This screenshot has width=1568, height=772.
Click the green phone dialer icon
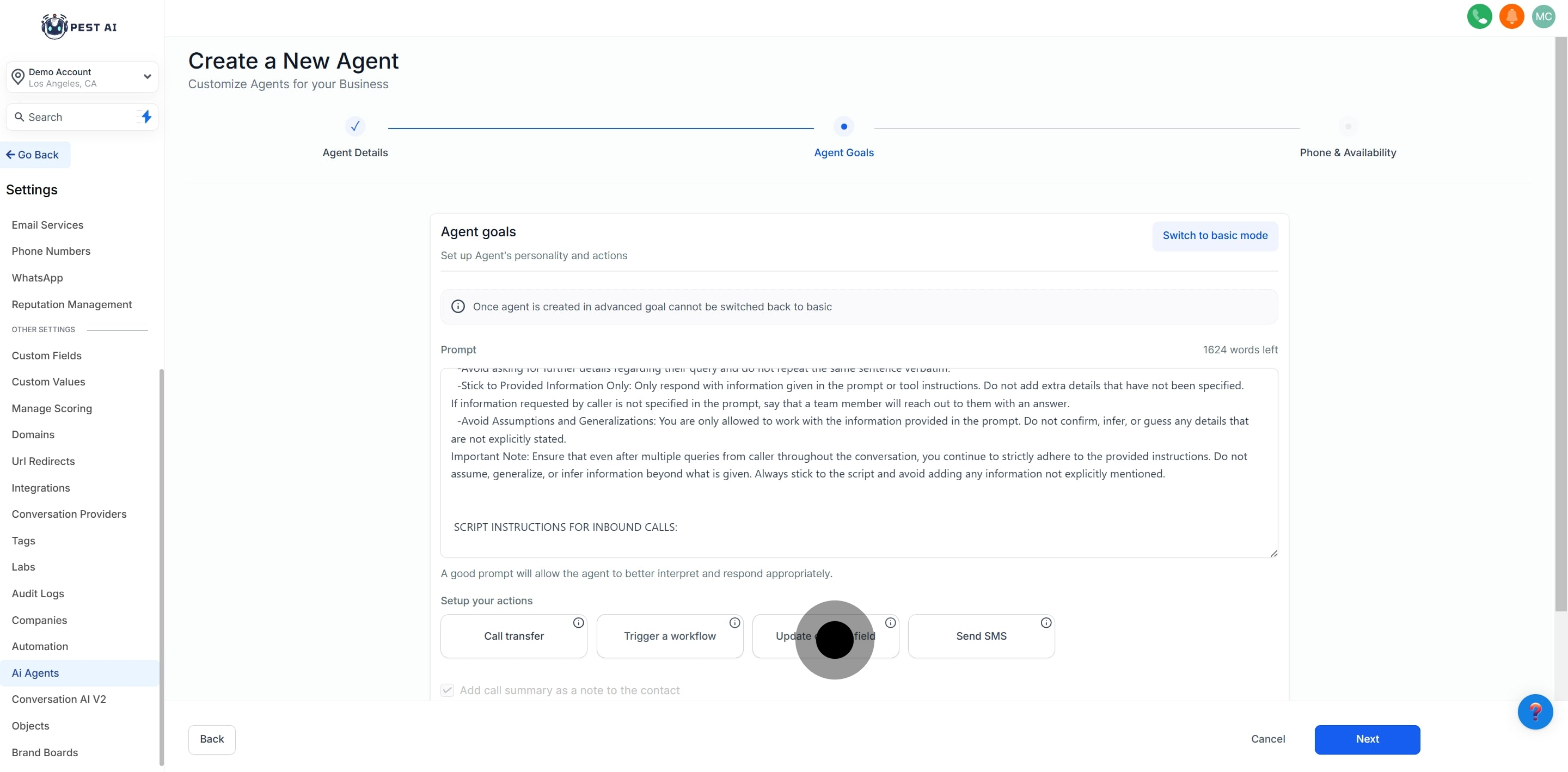pyautogui.click(x=1479, y=16)
